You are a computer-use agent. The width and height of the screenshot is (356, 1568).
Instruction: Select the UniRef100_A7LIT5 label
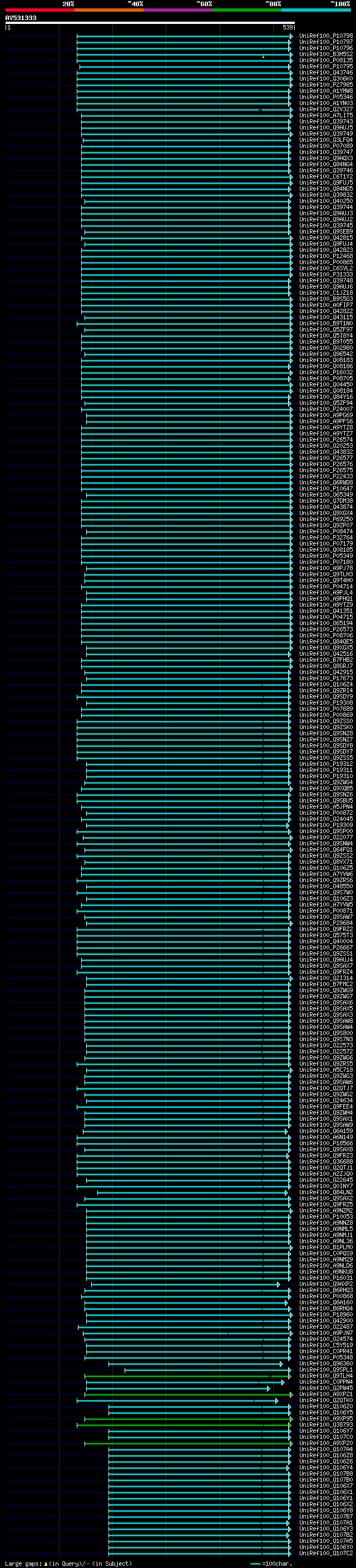(x=326, y=115)
